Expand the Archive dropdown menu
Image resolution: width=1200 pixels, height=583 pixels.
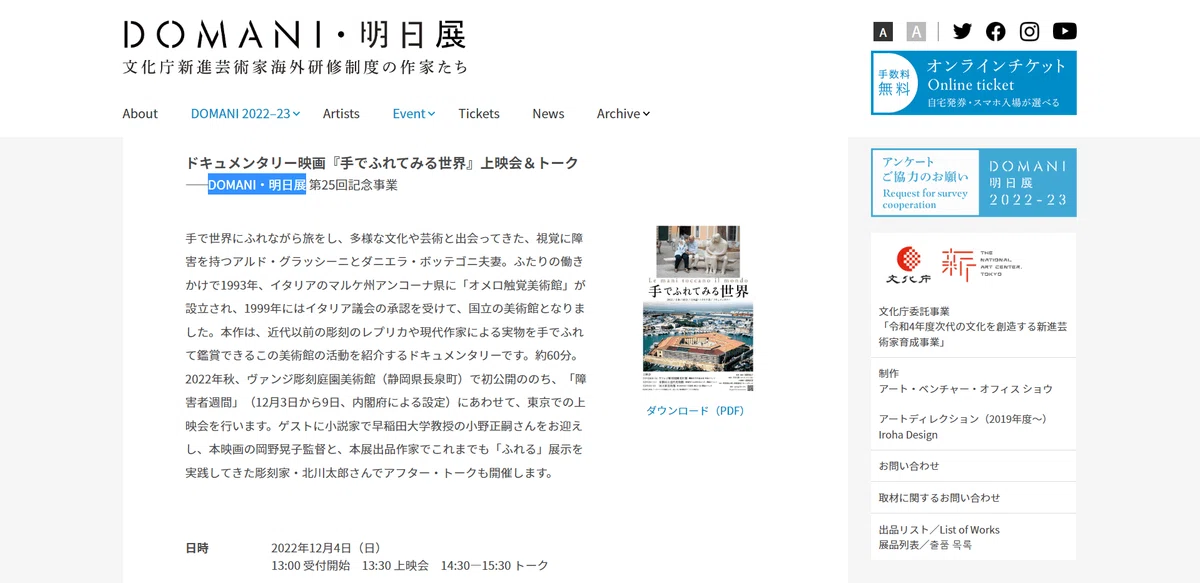[623, 113]
